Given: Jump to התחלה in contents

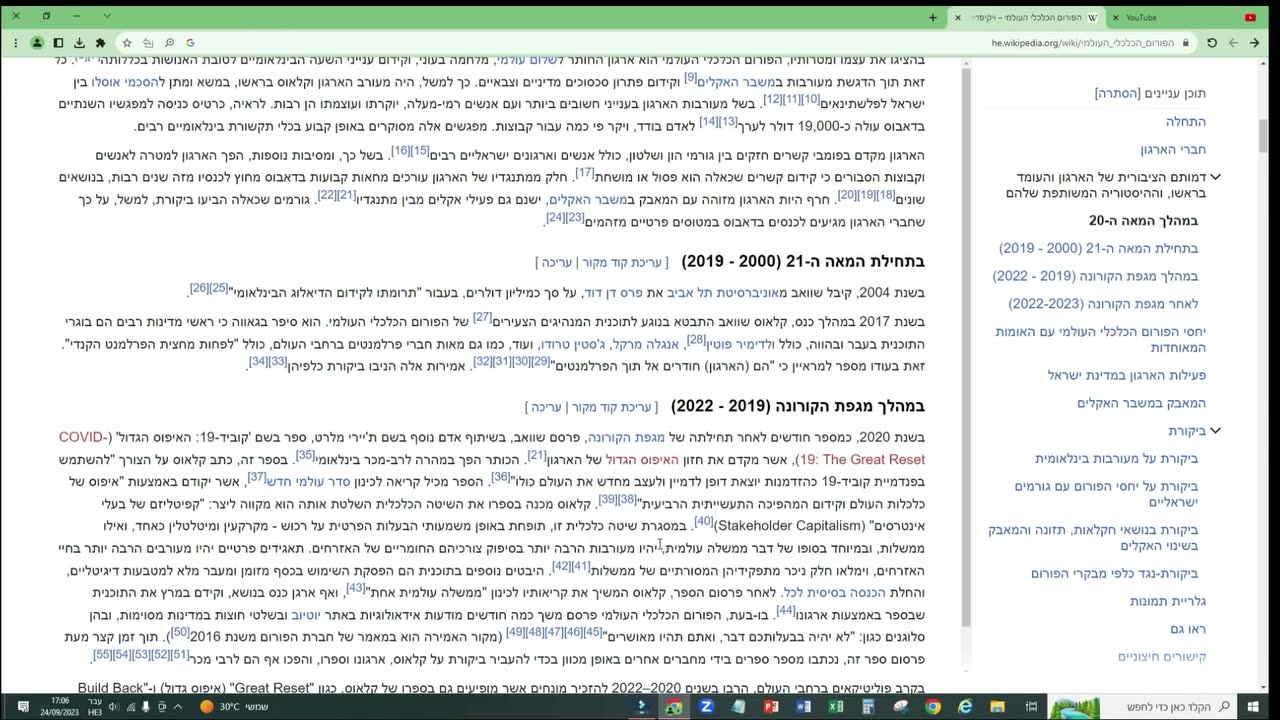Looking at the screenshot, I should [1185, 121].
